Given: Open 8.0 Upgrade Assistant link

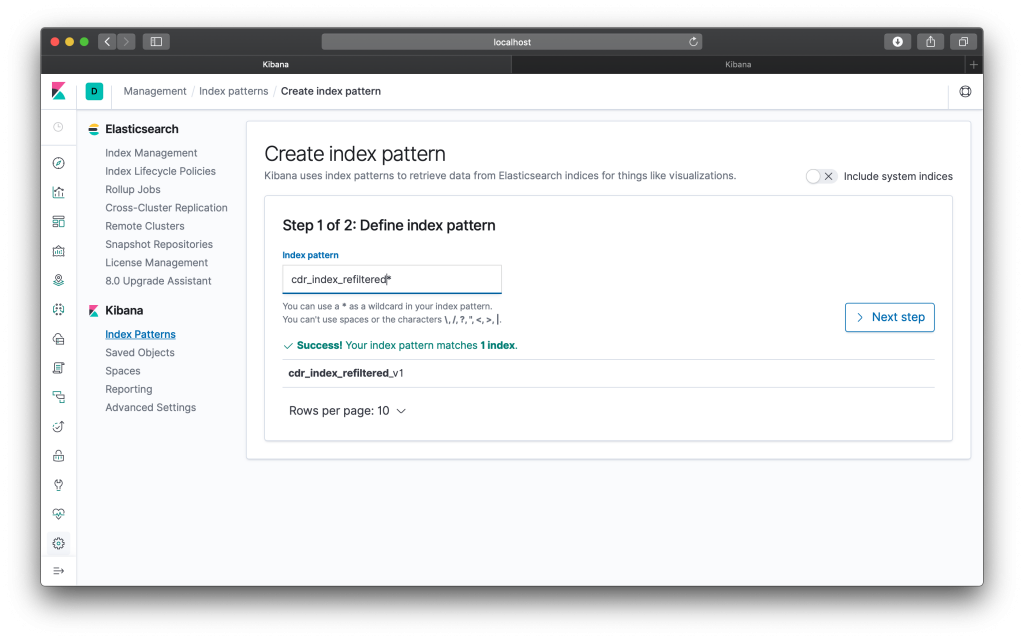Looking at the screenshot, I should click(x=158, y=281).
